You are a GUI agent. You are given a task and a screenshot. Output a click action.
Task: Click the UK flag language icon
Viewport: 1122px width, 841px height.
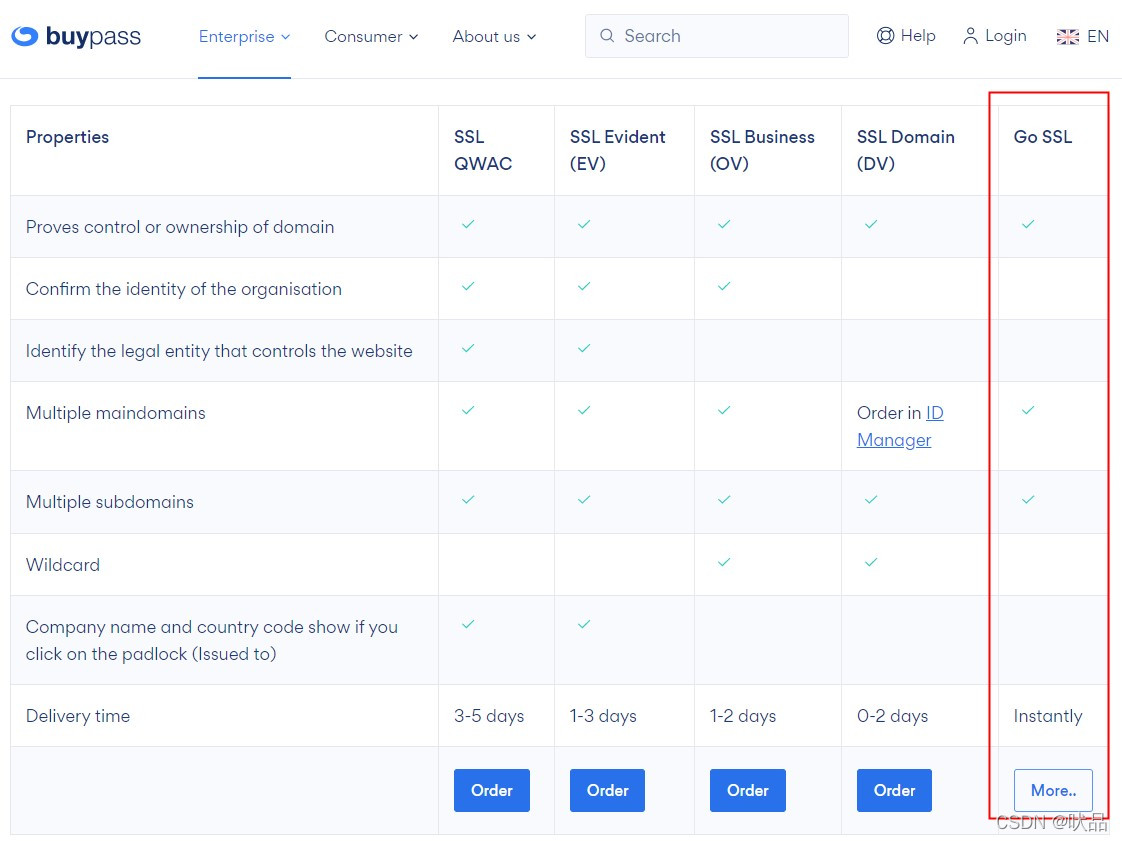point(1068,37)
